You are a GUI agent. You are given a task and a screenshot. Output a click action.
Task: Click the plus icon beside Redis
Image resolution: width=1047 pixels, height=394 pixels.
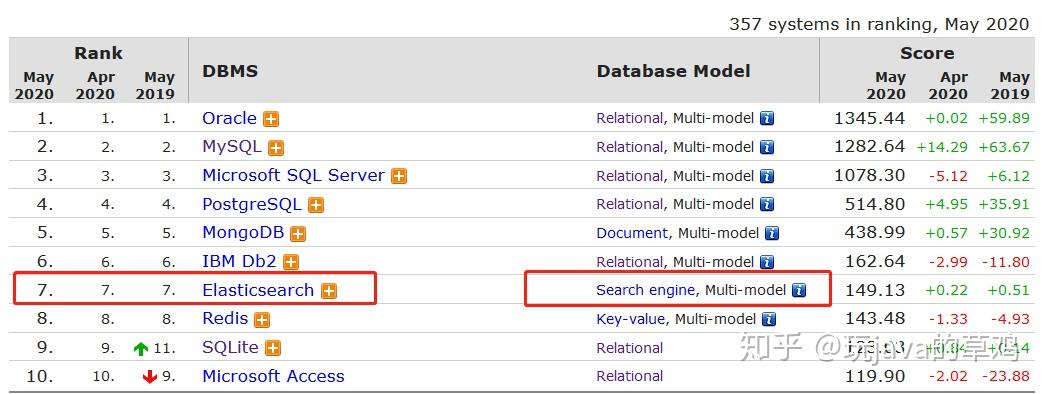[x=262, y=320]
